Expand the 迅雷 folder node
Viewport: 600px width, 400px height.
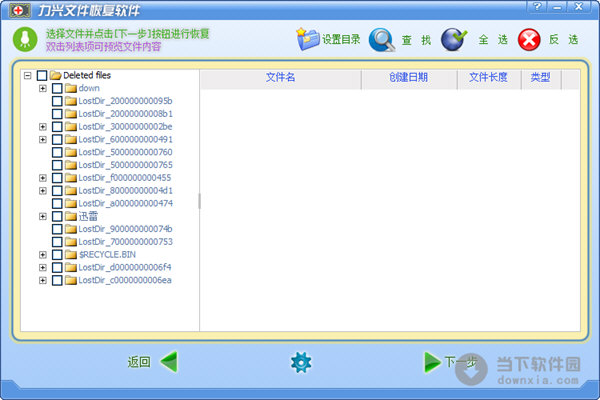pos(43,216)
